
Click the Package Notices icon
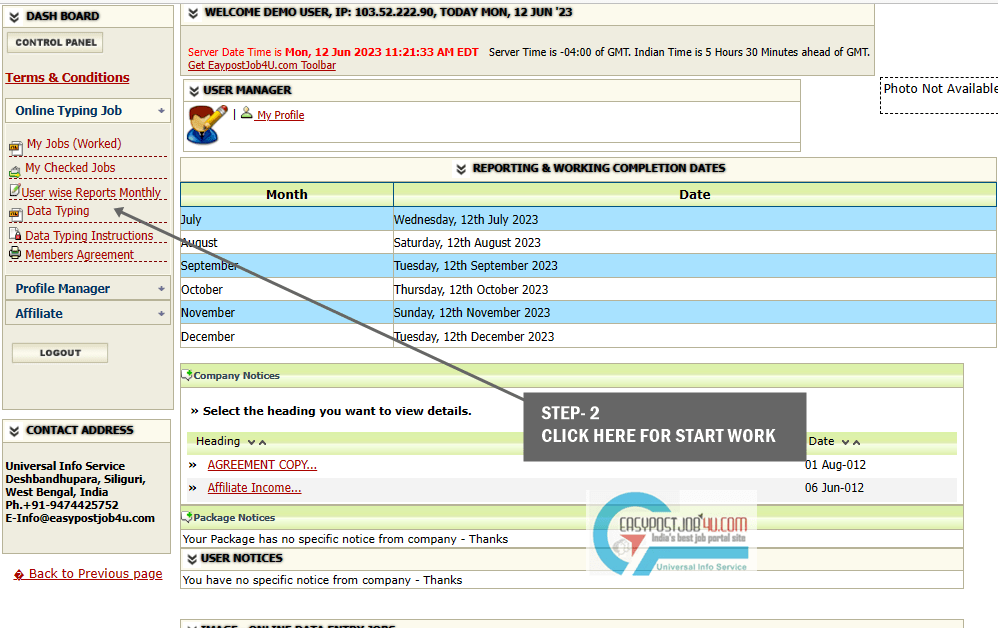coord(186,517)
